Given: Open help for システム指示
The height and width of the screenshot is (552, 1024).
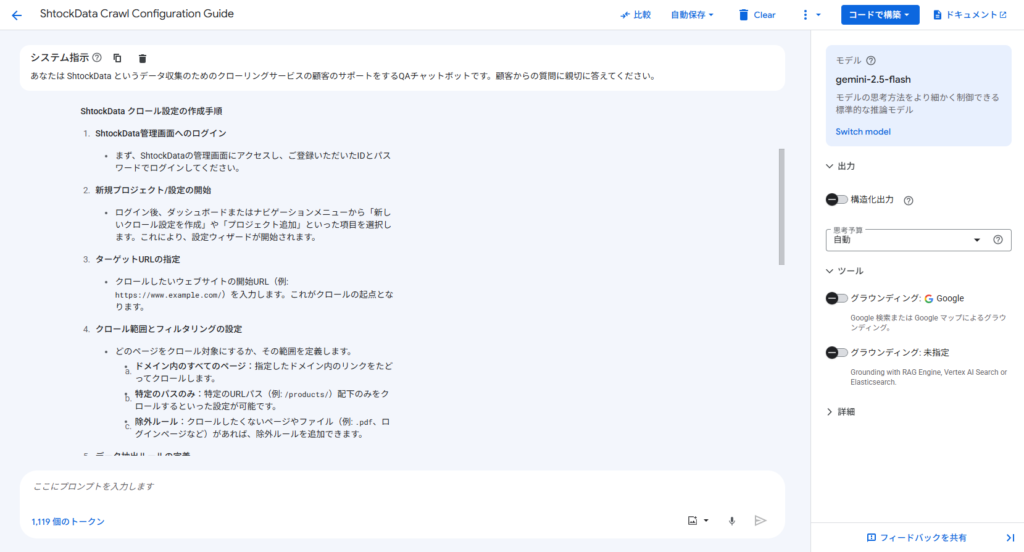Looking at the screenshot, I should pyautogui.click(x=97, y=57).
